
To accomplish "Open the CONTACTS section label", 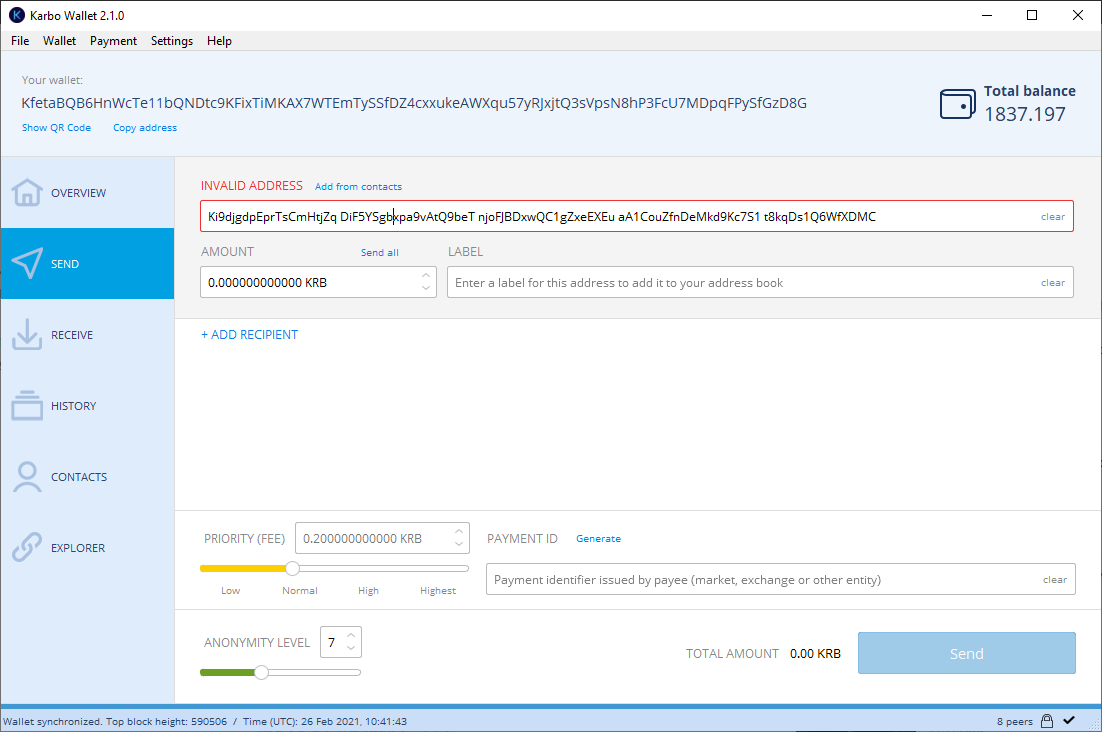I will (79, 477).
